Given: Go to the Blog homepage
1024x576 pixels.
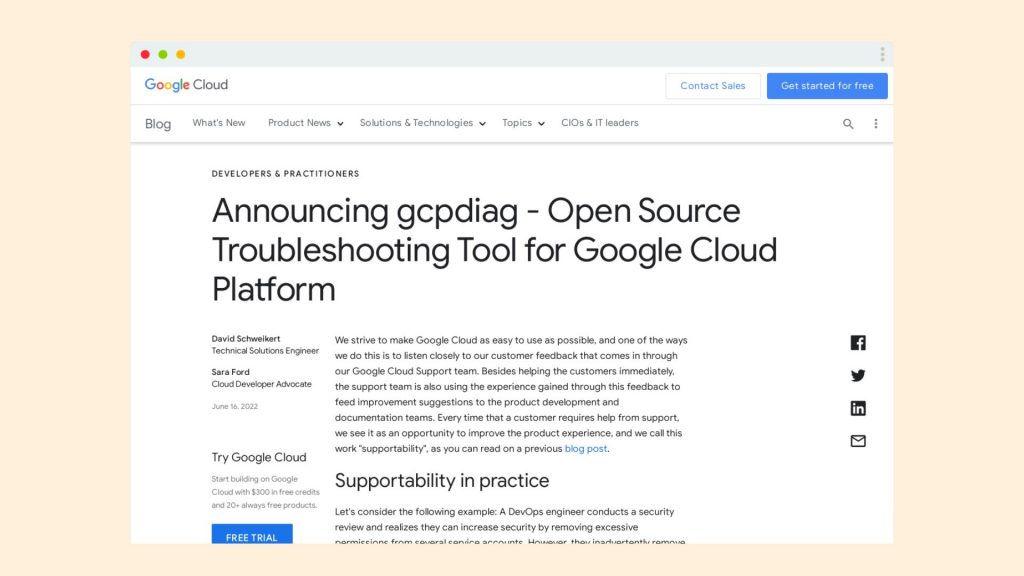Looking at the screenshot, I should (x=157, y=124).
